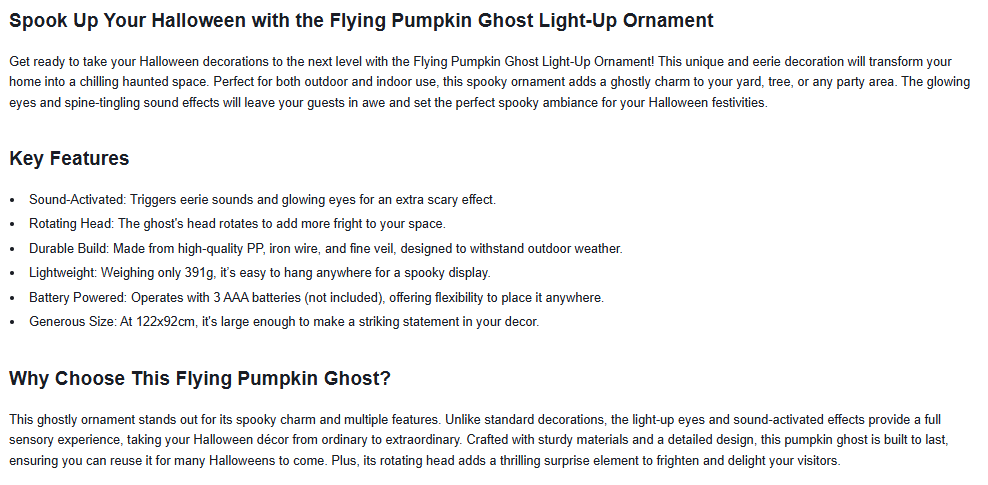Click the "Generous Size" feature line
The width and height of the screenshot is (988, 485).
click(284, 322)
